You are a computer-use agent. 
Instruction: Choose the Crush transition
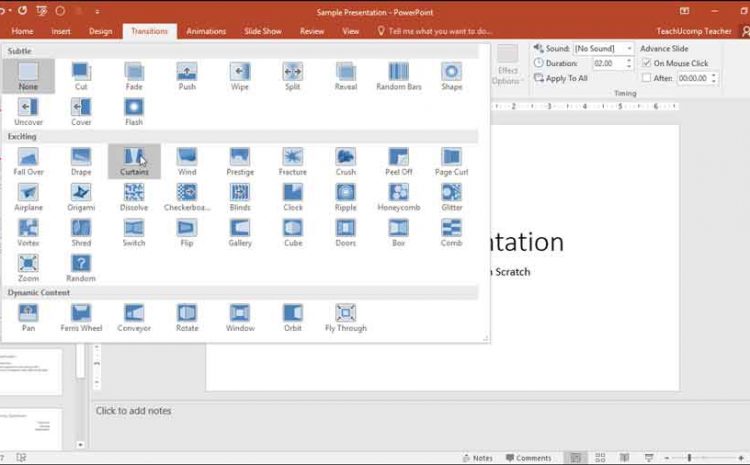pyautogui.click(x=346, y=161)
